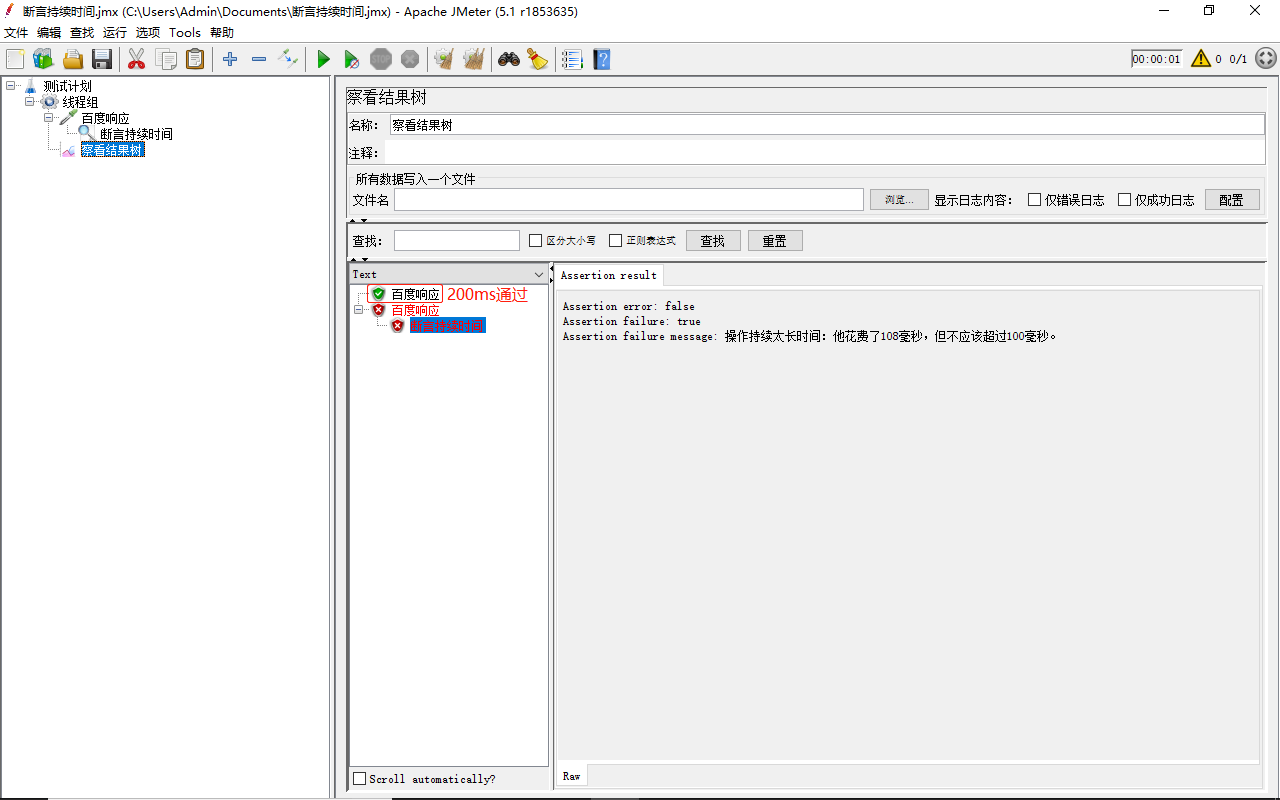Save the test plan with floppy icon
The height and width of the screenshot is (800, 1280).
(102, 59)
